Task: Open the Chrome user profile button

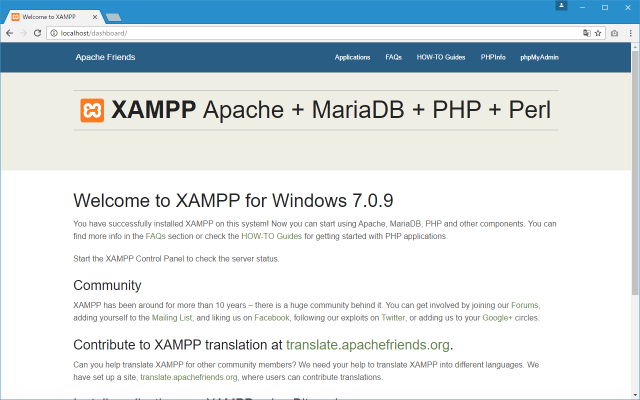Action: point(561,6)
